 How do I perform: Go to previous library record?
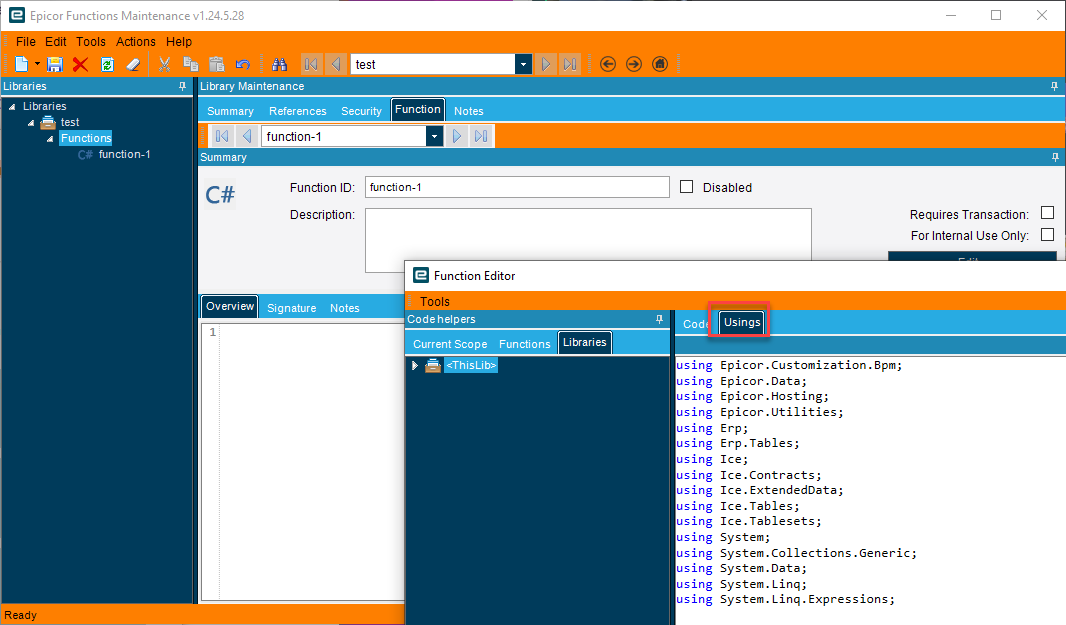click(336, 64)
